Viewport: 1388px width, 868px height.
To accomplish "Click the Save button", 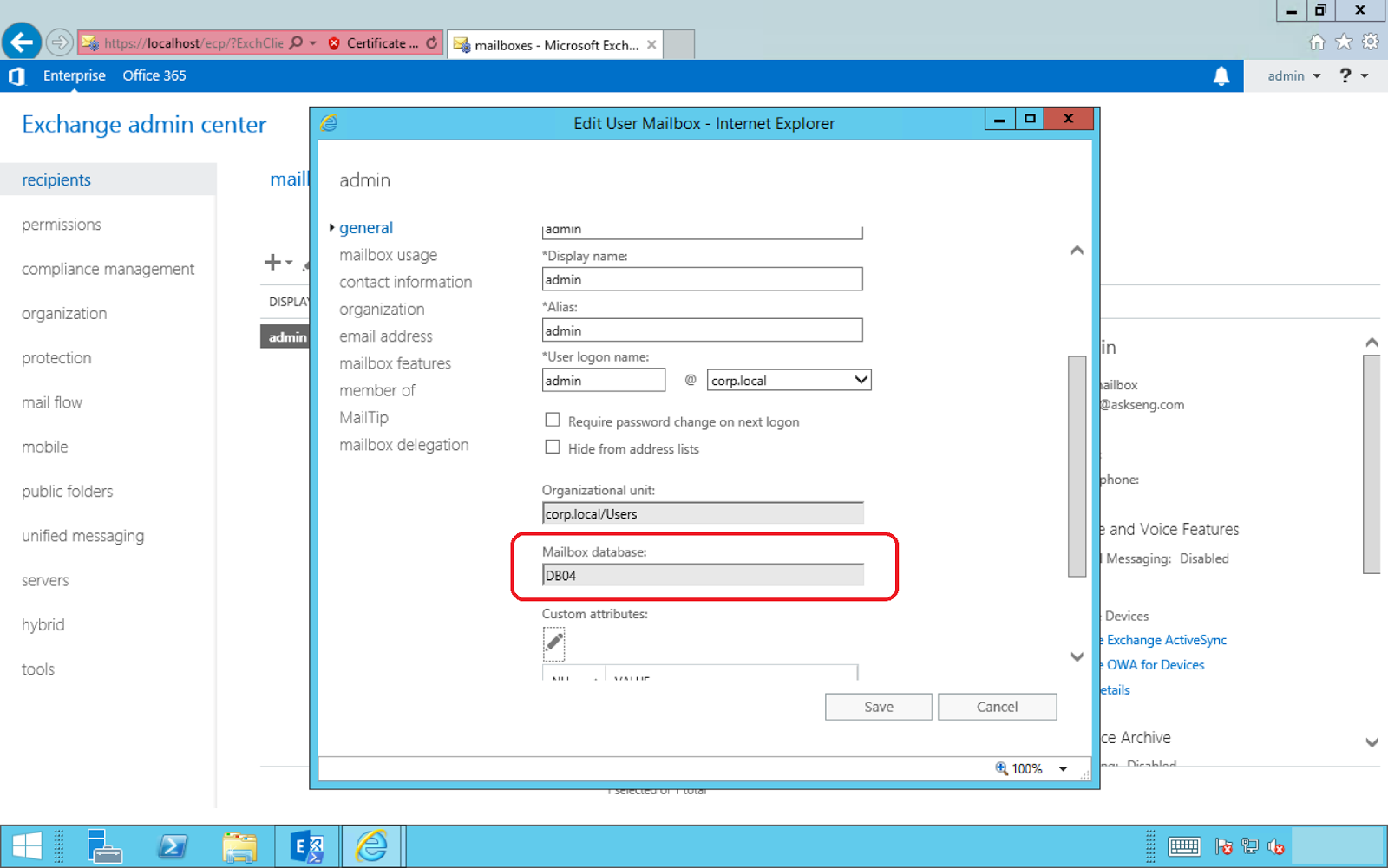I will [878, 706].
